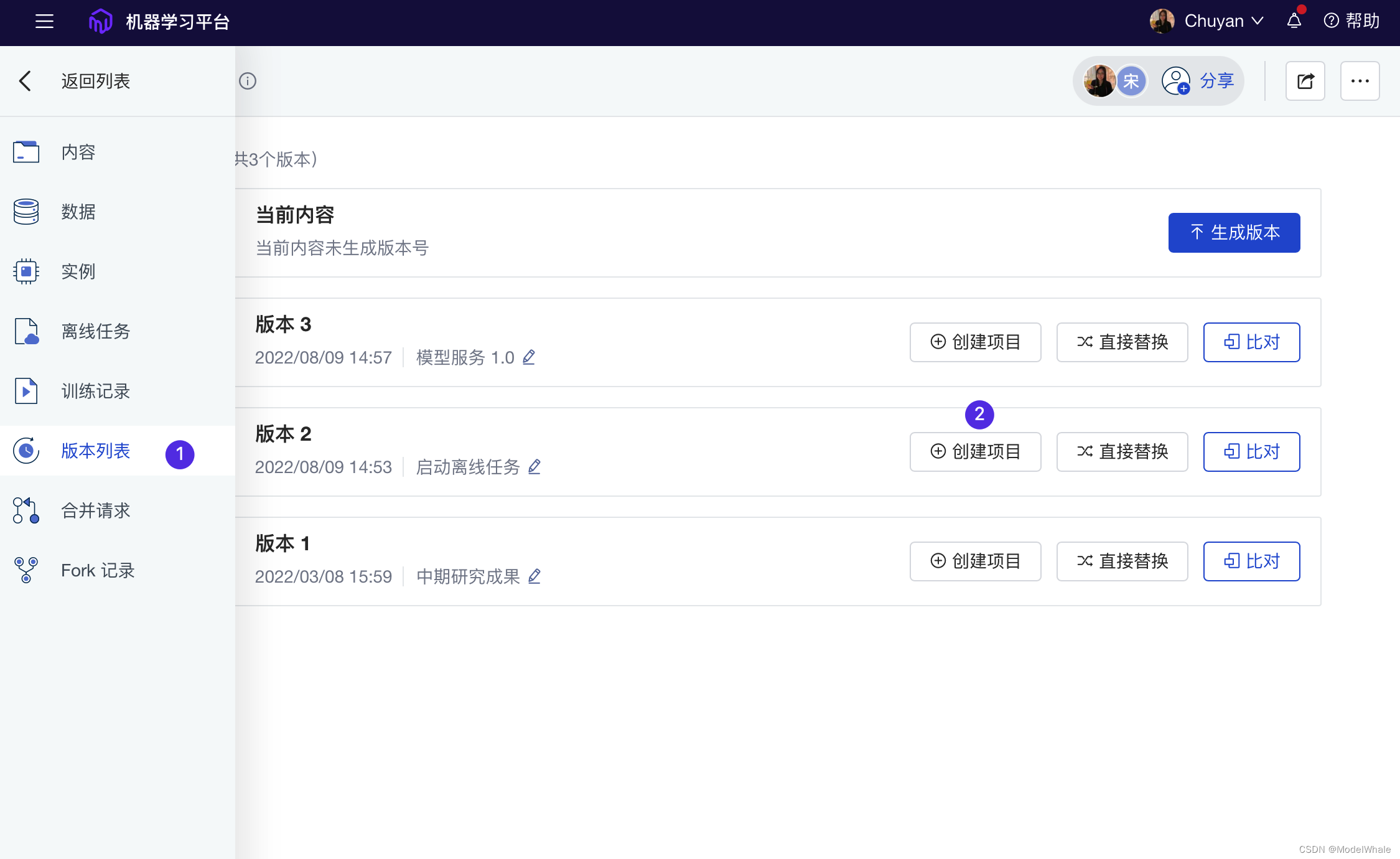Open Fork 记录 sidebar item
1400x859 pixels.
click(x=97, y=570)
